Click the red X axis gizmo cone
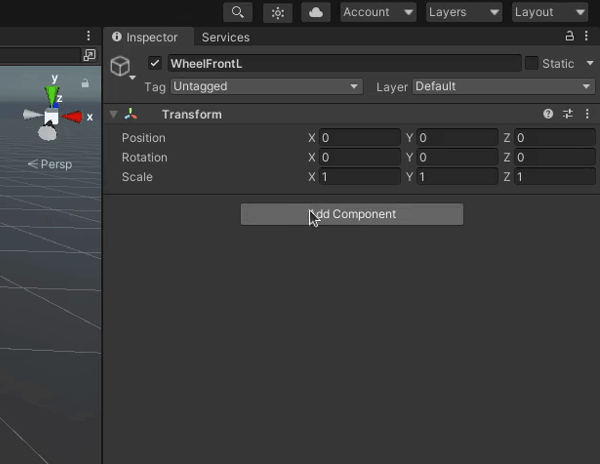The width and height of the screenshot is (600, 464). pyautogui.click(x=74, y=117)
